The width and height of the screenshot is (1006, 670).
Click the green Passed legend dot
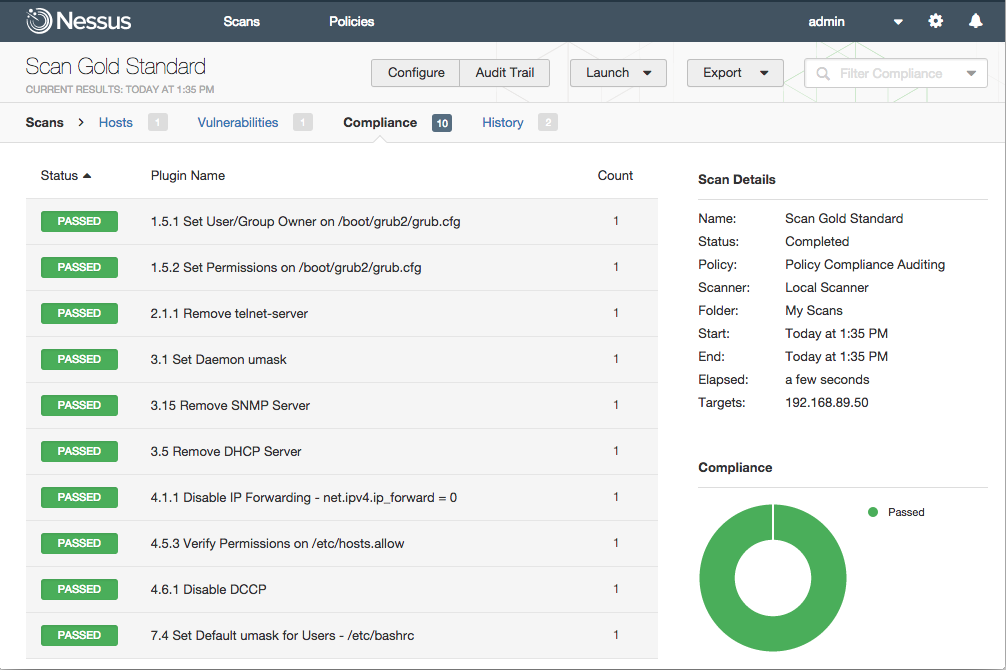(873, 512)
